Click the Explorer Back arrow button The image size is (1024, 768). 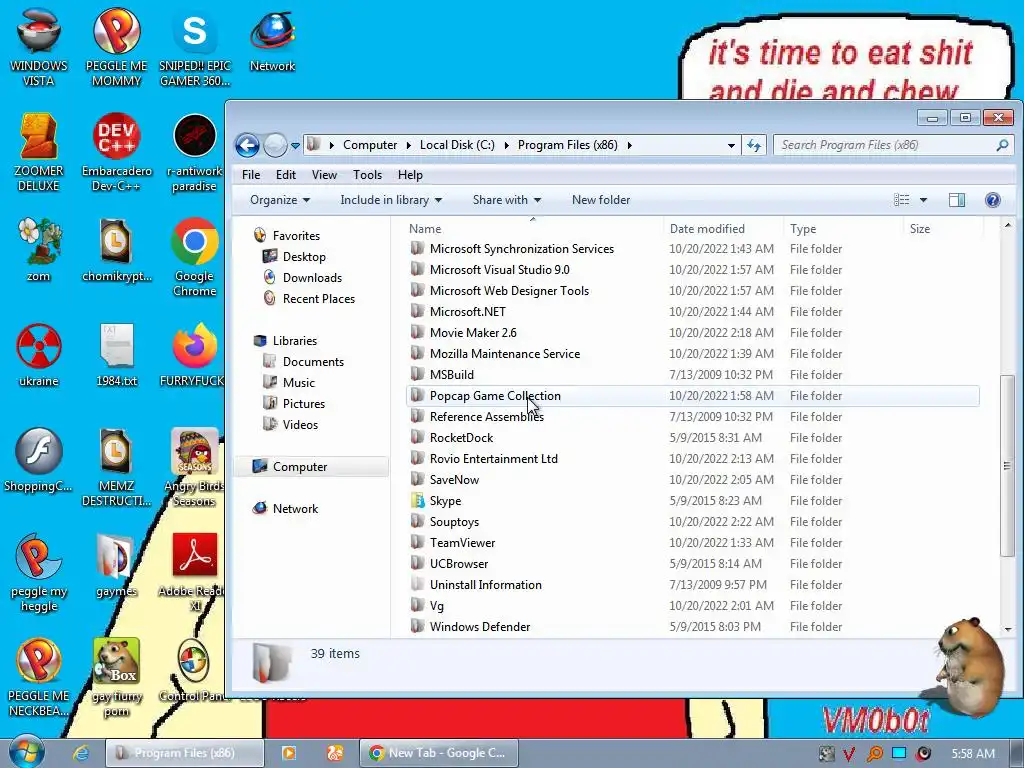tap(248, 145)
